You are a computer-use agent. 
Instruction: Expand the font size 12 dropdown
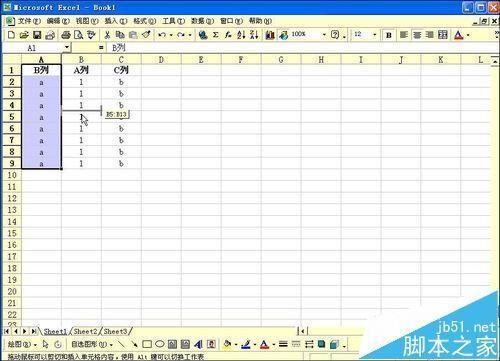(x=375, y=35)
